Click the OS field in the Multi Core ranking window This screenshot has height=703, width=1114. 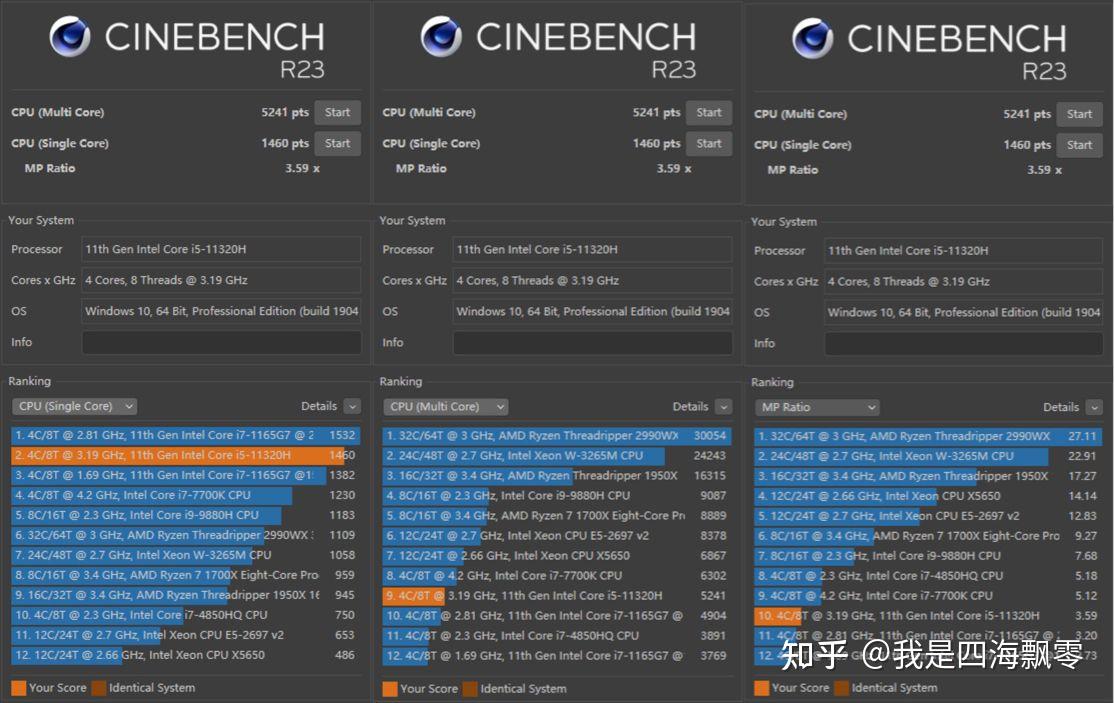point(593,312)
